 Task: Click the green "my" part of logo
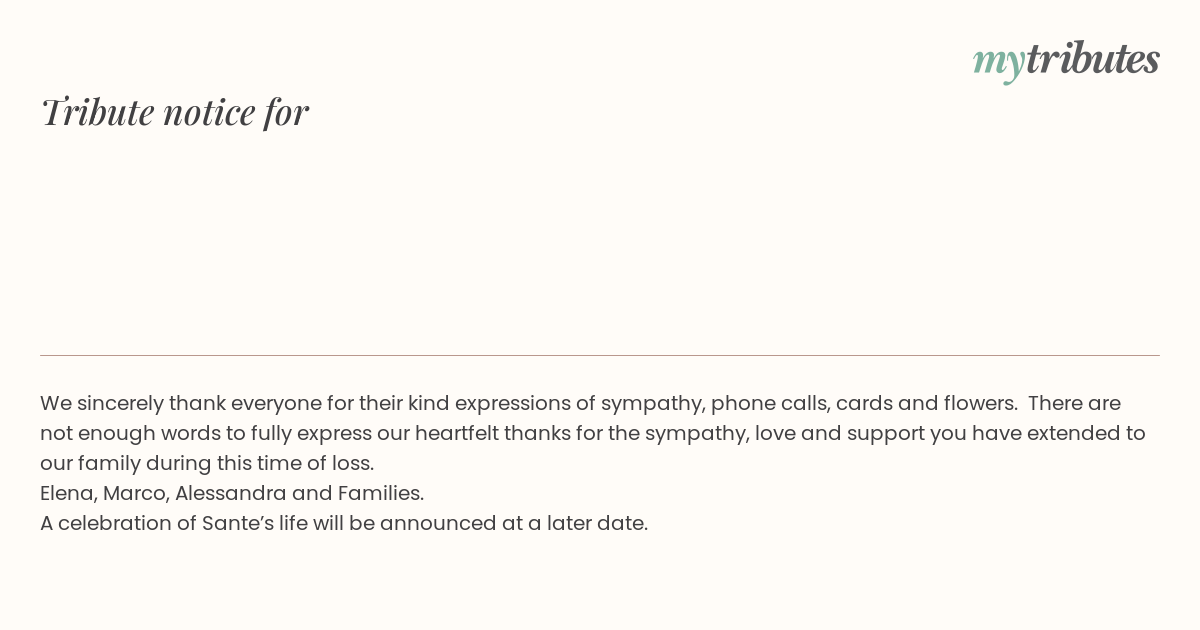click(x=998, y=62)
